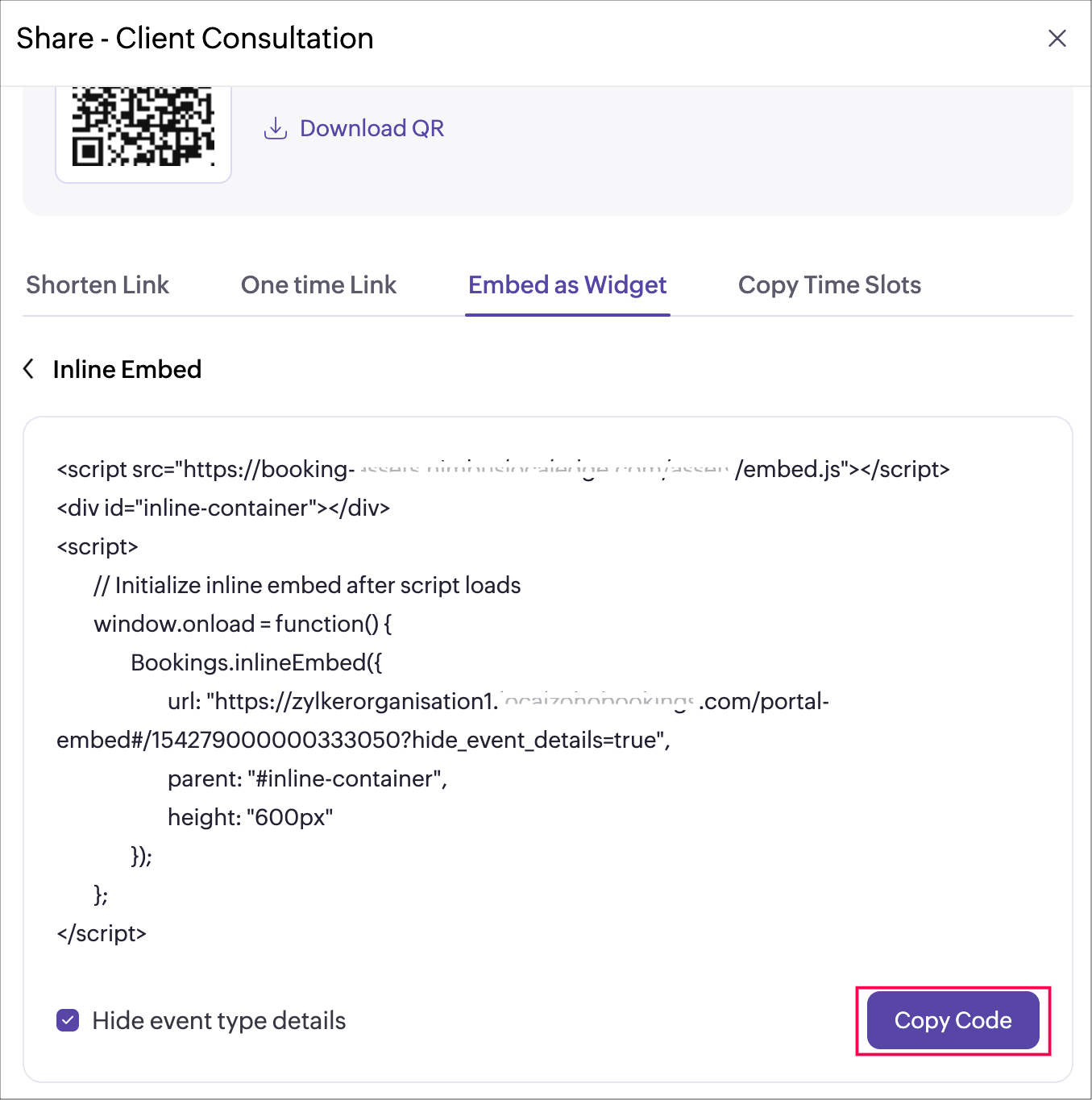Click the Inline Embed heading text
Screen dimensions: 1092x1100
[x=127, y=369]
